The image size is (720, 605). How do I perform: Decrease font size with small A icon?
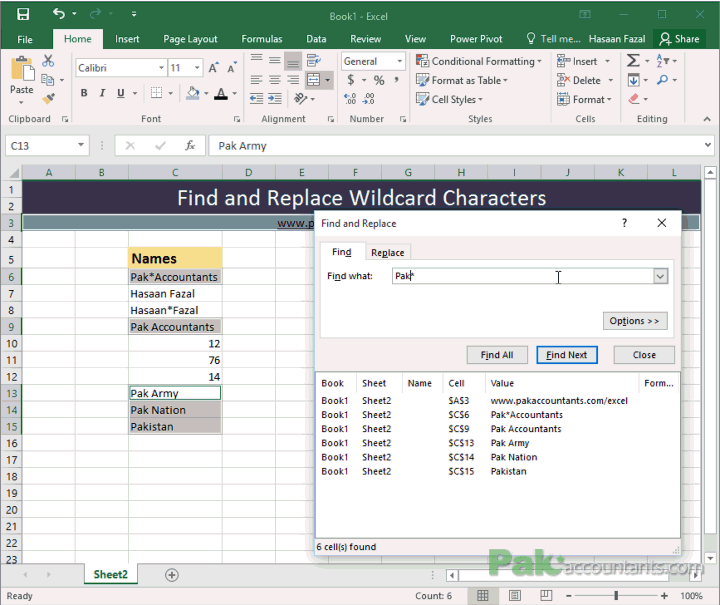pos(232,68)
